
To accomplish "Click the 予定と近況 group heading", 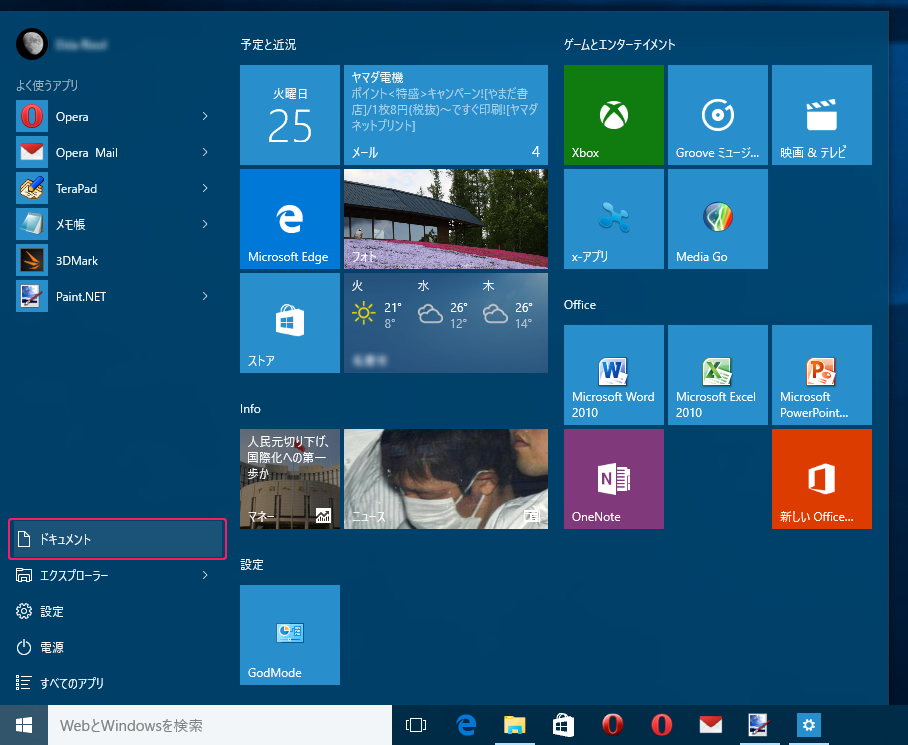I will click(268, 45).
